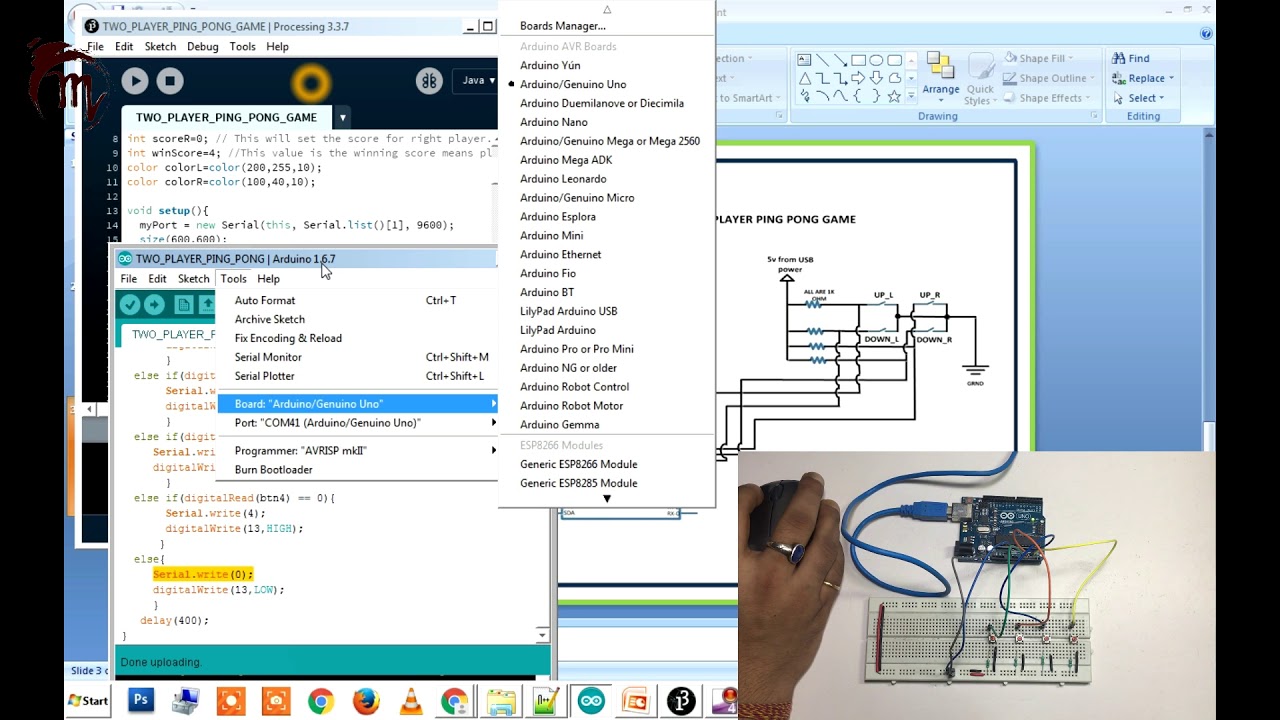Switch to PowerPoint taskbar icon
The width and height of the screenshot is (1280, 720).
coord(636,701)
